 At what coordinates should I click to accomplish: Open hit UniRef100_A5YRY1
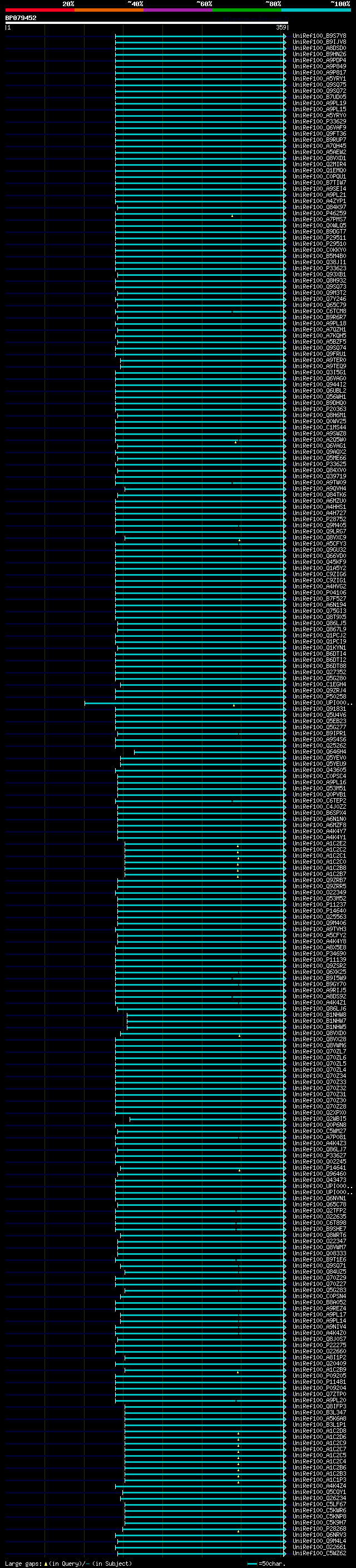319,78
